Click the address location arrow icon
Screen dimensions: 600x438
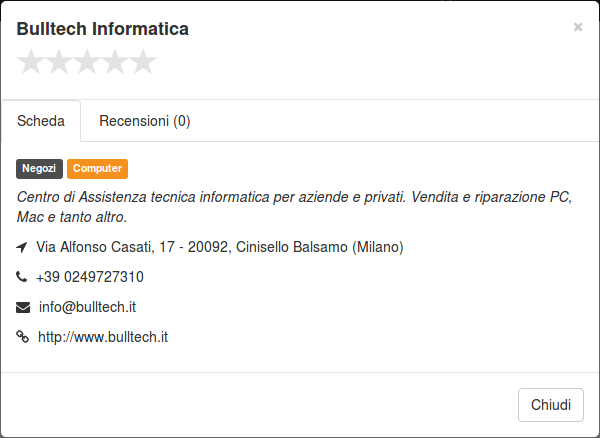[22, 247]
